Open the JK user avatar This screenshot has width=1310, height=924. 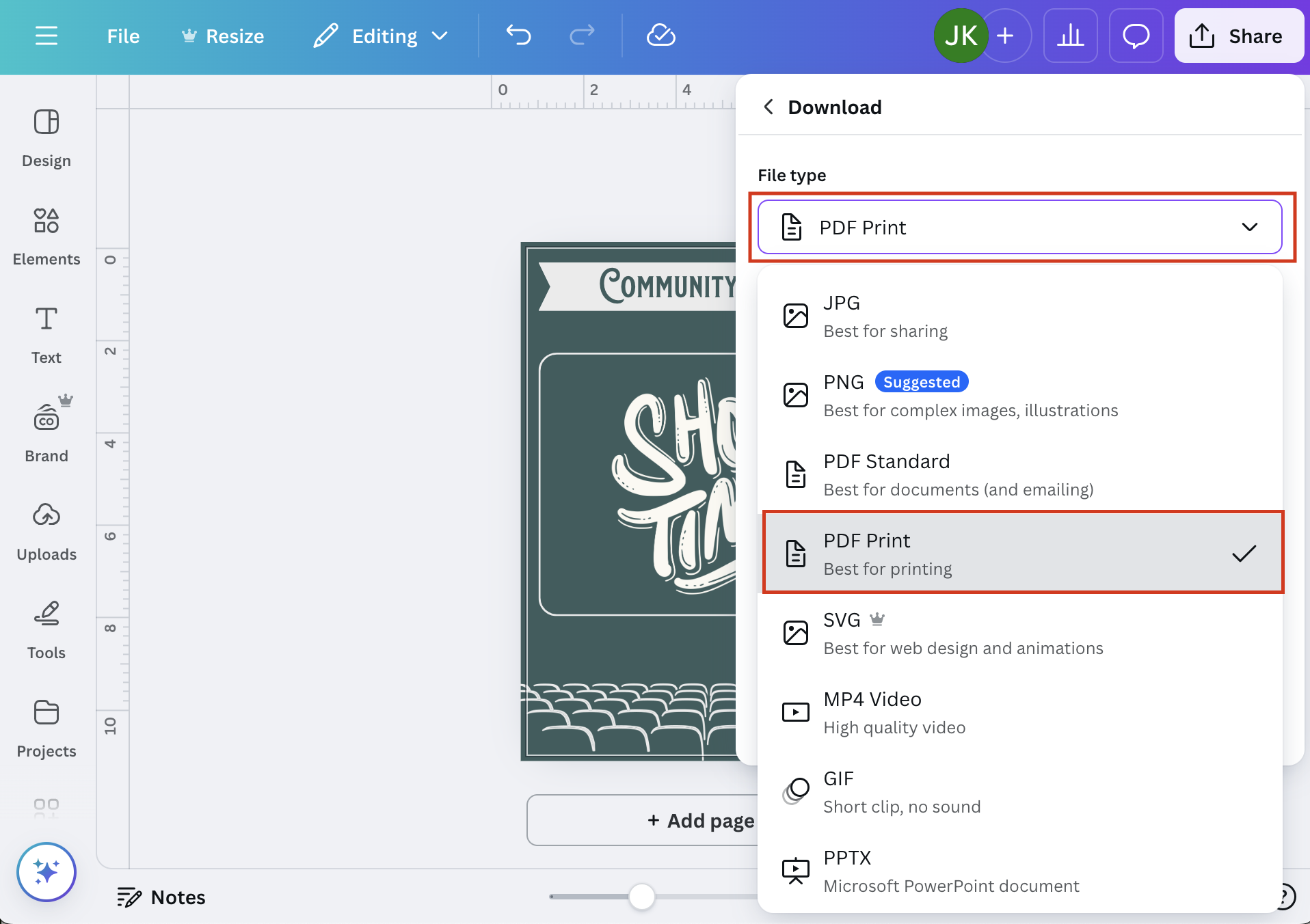point(961,36)
